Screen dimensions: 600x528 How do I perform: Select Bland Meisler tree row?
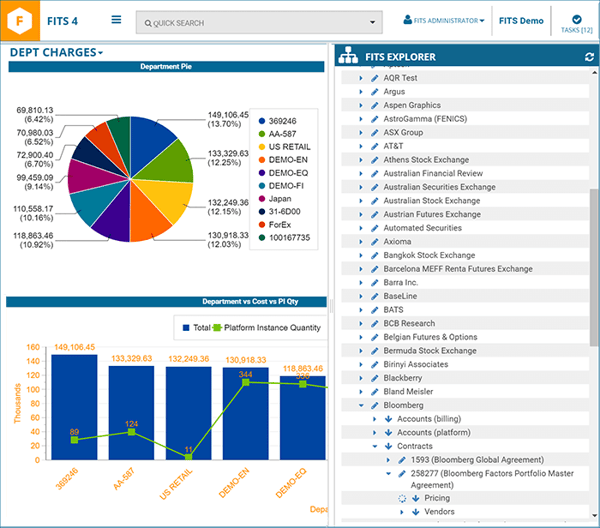[465, 392]
